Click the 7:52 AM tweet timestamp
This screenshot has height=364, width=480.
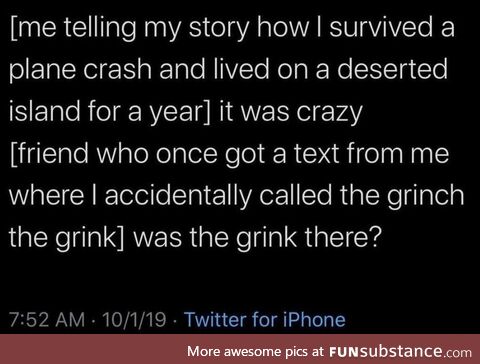pyautogui.click(x=47, y=319)
